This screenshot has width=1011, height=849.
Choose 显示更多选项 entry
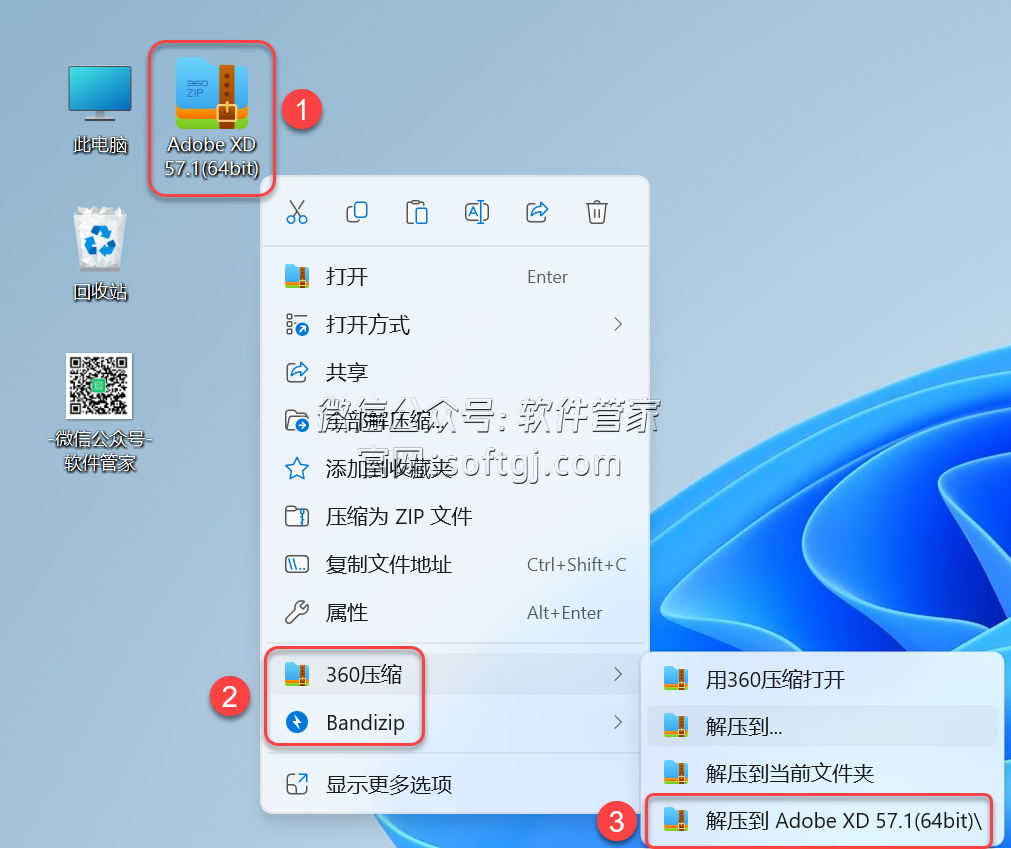coord(455,784)
